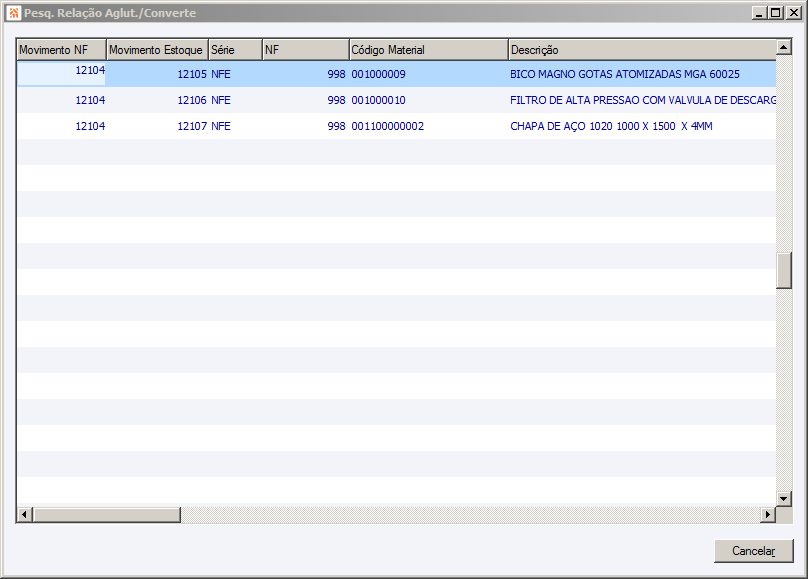Click the Código Material column header
This screenshot has height=579, width=808.
click(x=428, y=49)
